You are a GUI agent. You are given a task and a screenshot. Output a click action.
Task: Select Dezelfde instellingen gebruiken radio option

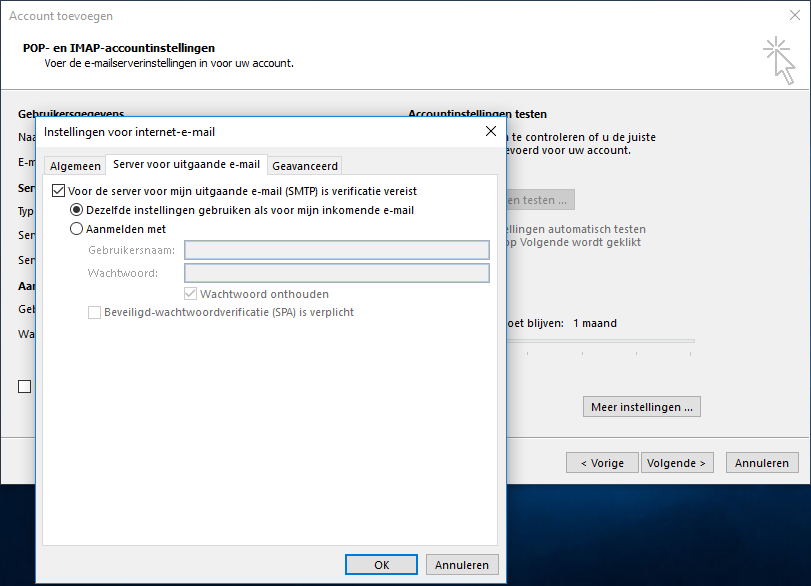(x=77, y=211)
